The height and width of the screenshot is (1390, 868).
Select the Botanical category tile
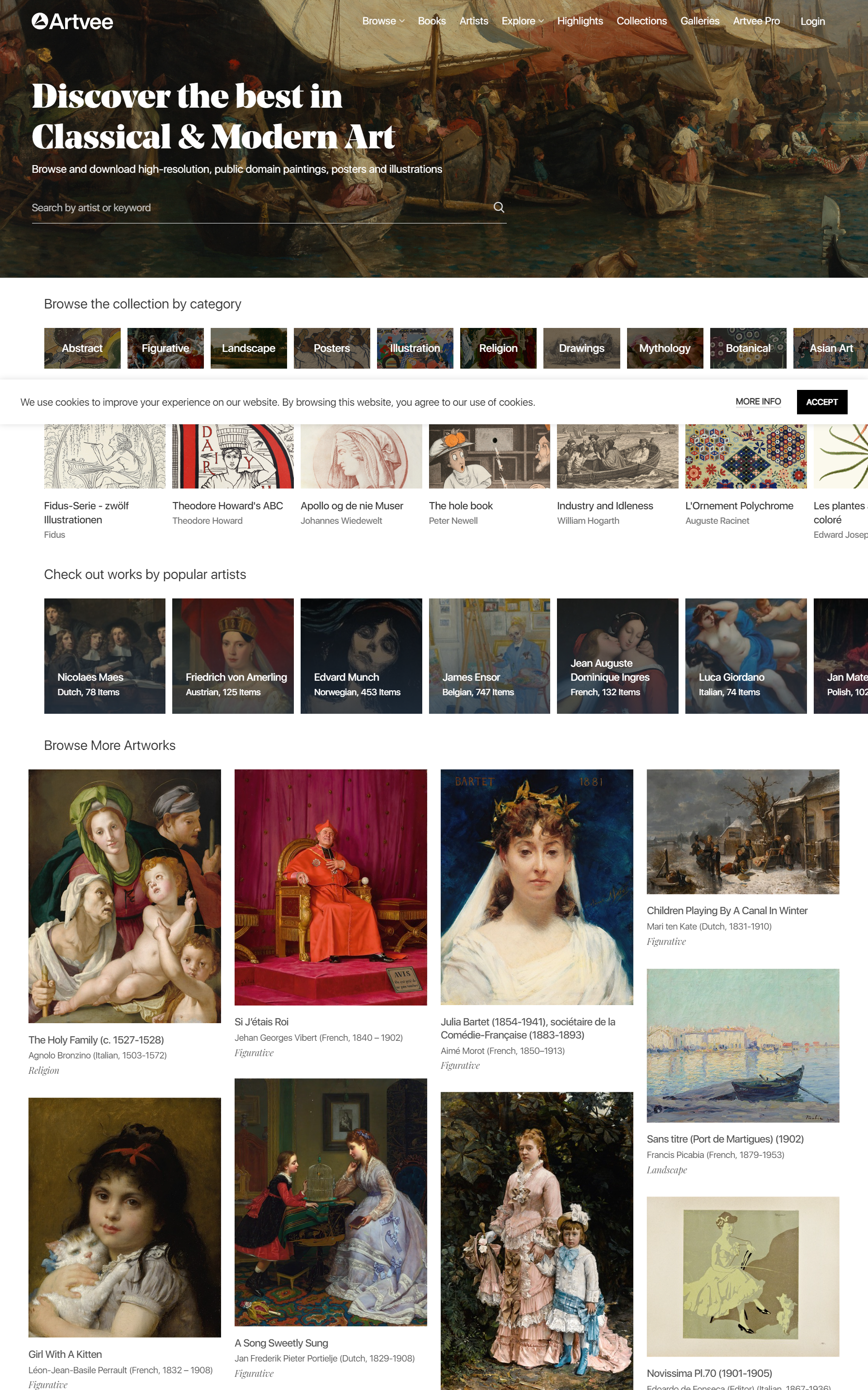748,348
